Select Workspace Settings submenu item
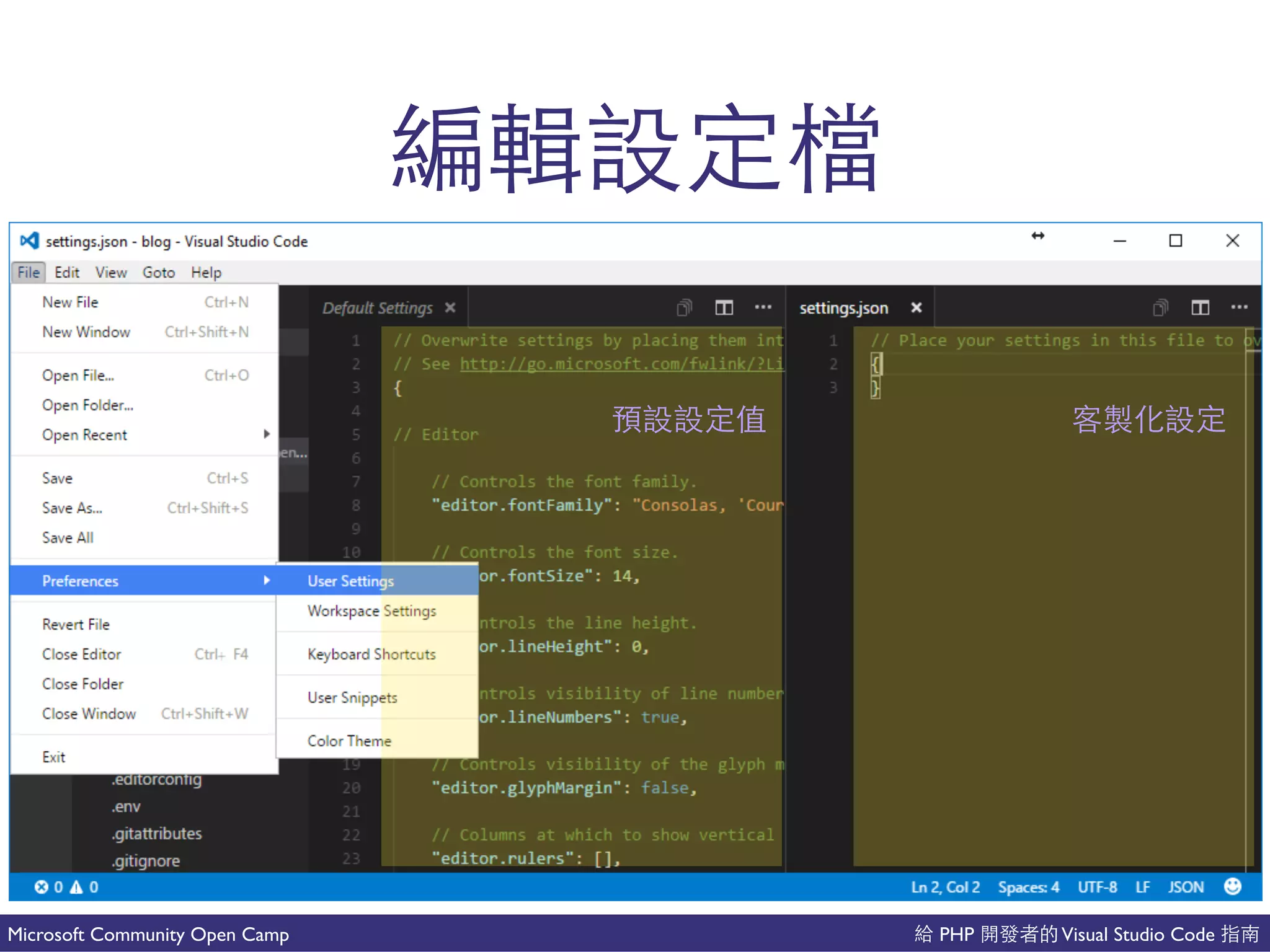 377,610
